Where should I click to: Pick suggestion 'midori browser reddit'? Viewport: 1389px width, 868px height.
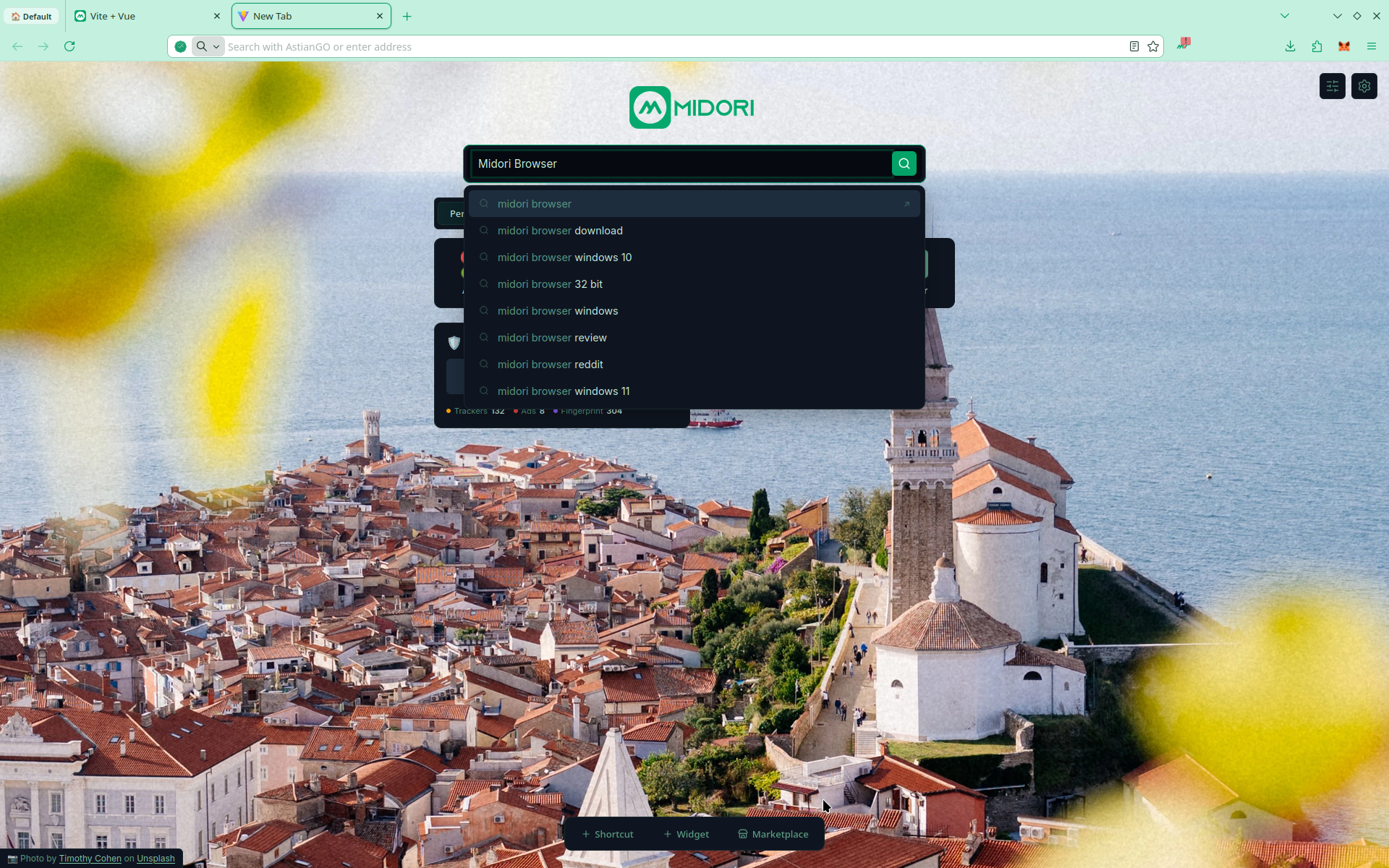click(694, 365)
